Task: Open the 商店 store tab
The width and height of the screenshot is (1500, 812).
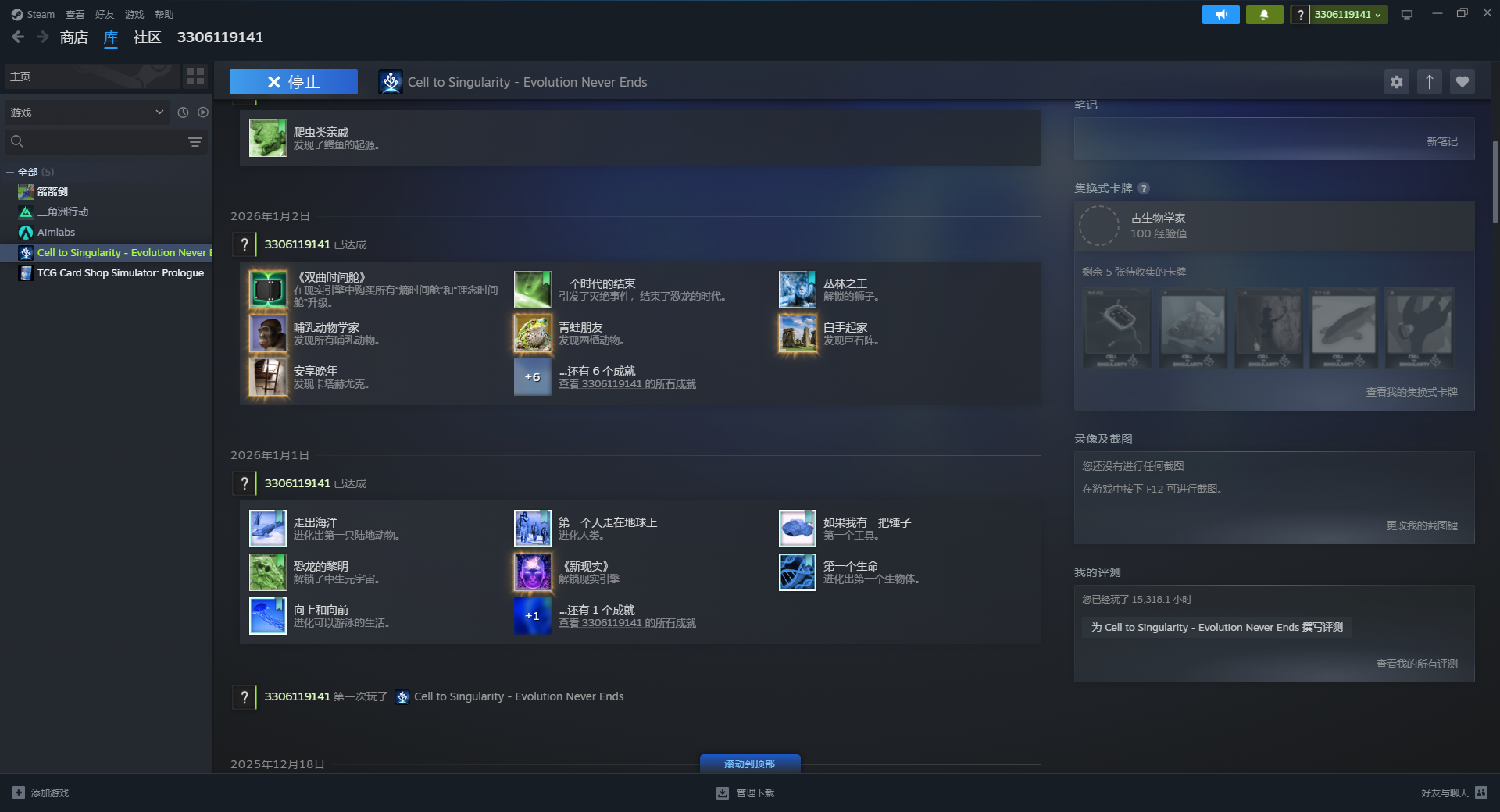Action: (73, 37)
